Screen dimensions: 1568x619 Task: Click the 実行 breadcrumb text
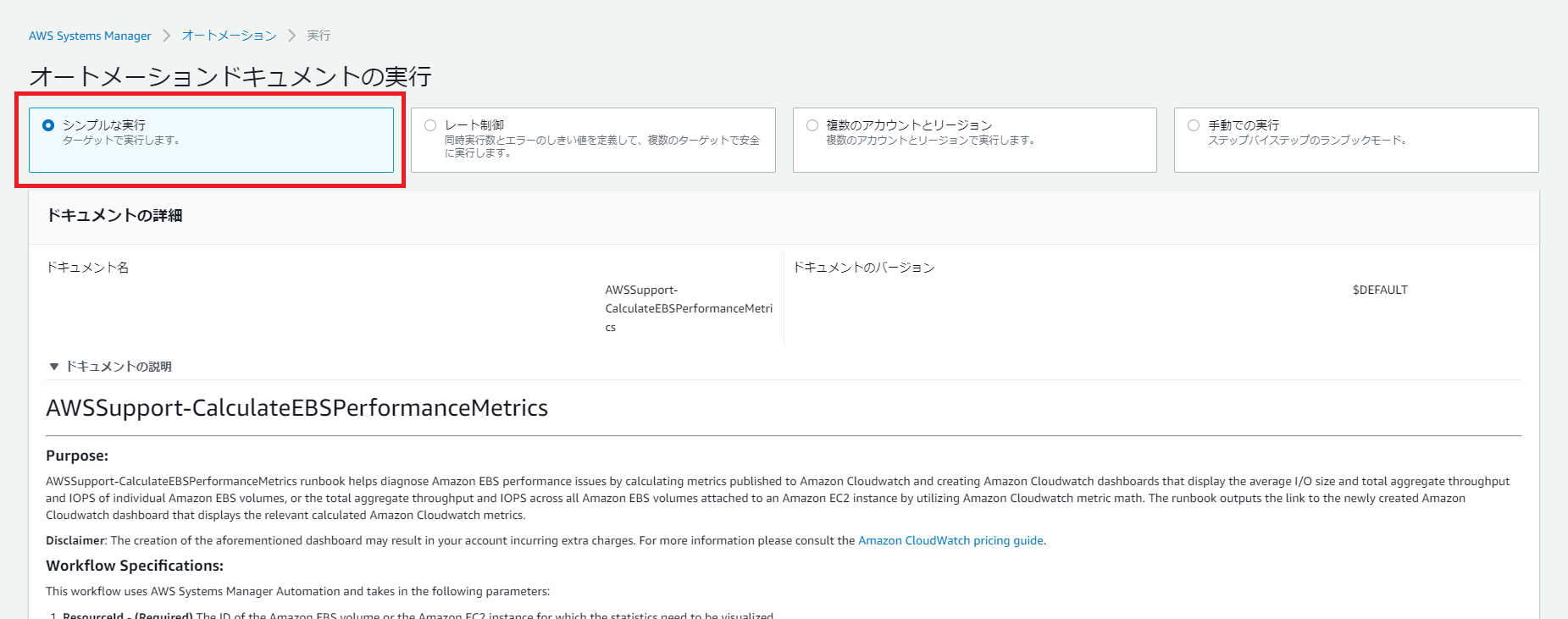319,36
